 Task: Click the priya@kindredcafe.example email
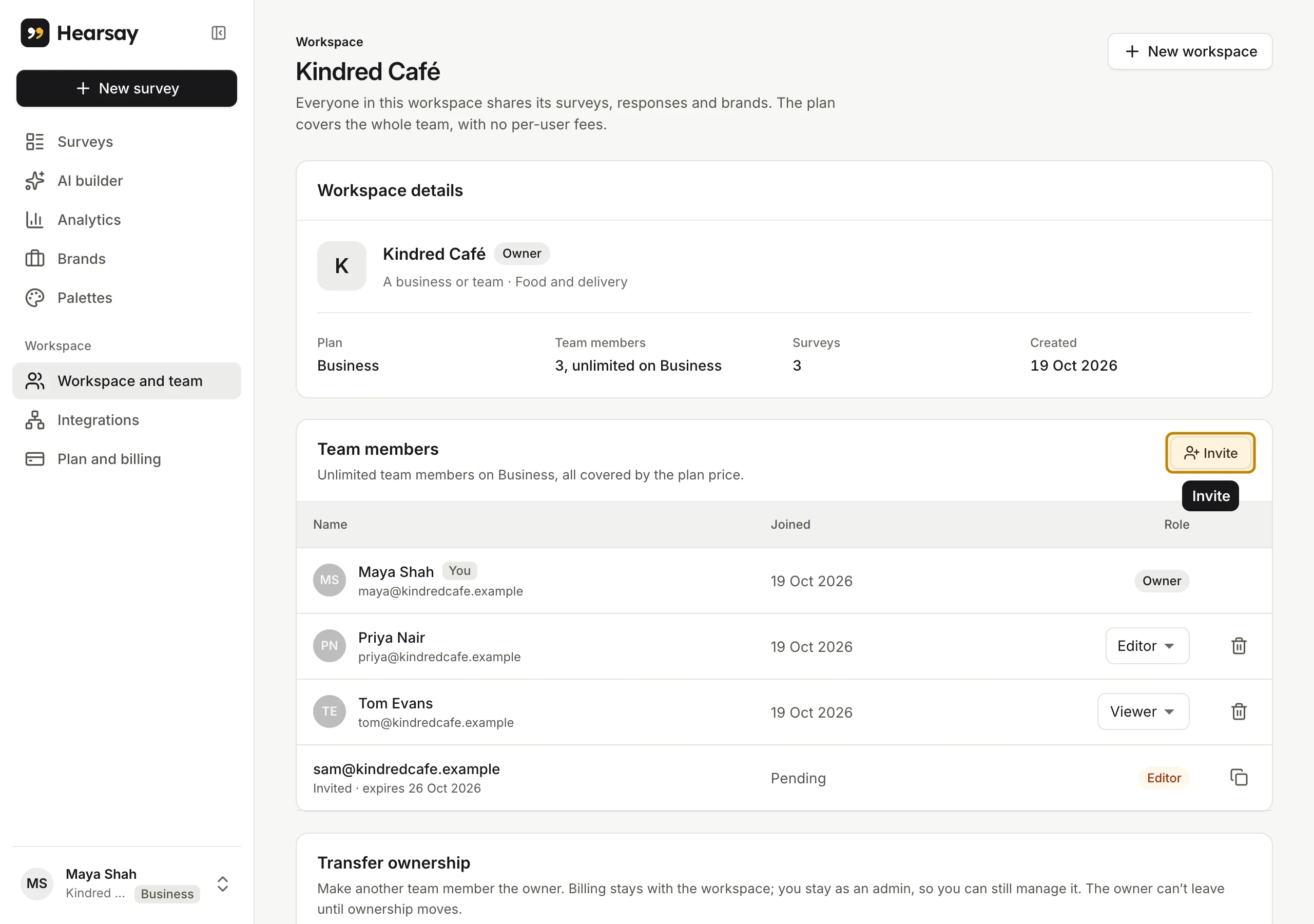(x=439, y=657)
